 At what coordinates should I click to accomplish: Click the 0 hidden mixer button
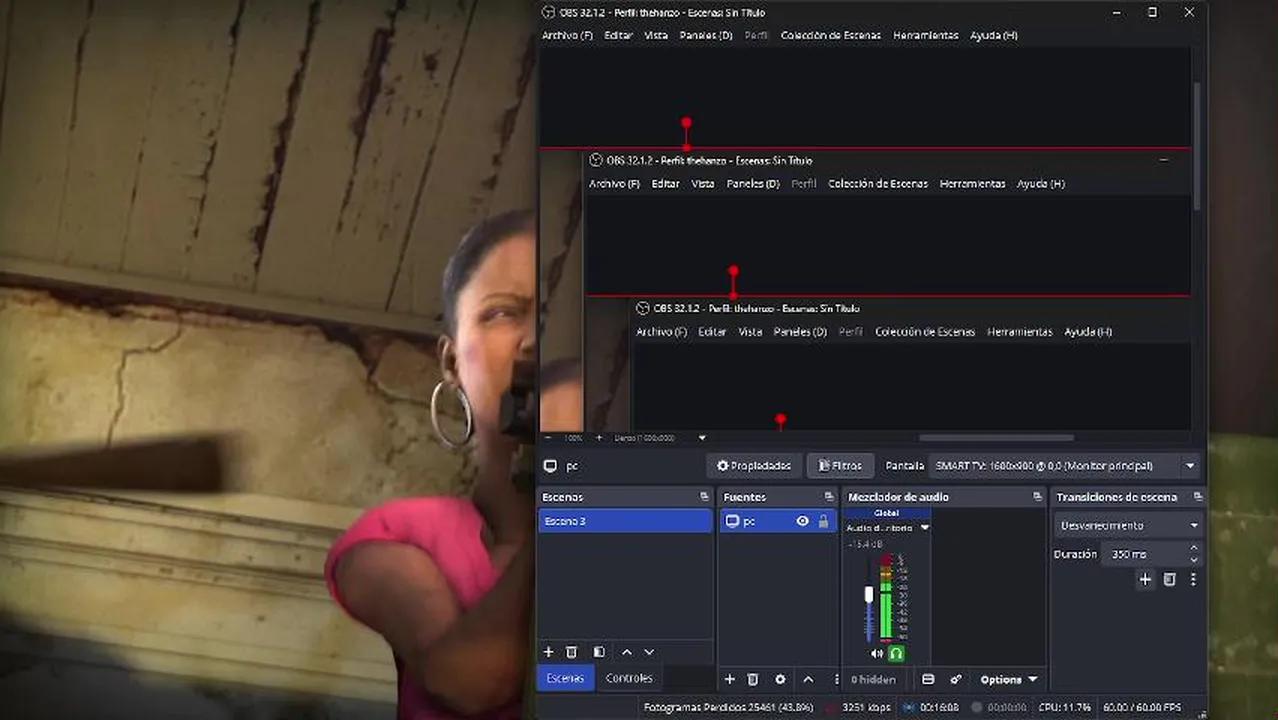874,680
